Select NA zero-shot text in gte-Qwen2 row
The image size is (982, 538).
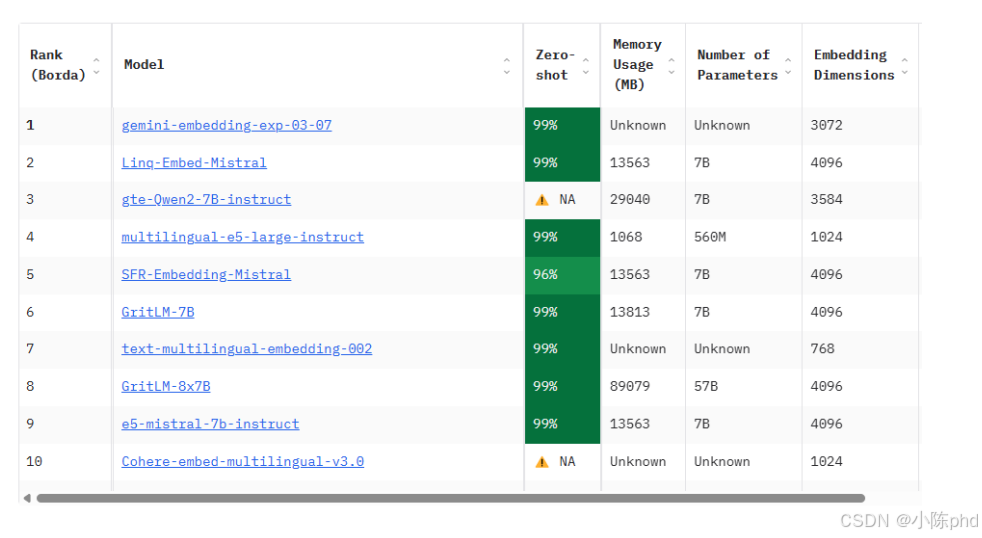point(567,199)
